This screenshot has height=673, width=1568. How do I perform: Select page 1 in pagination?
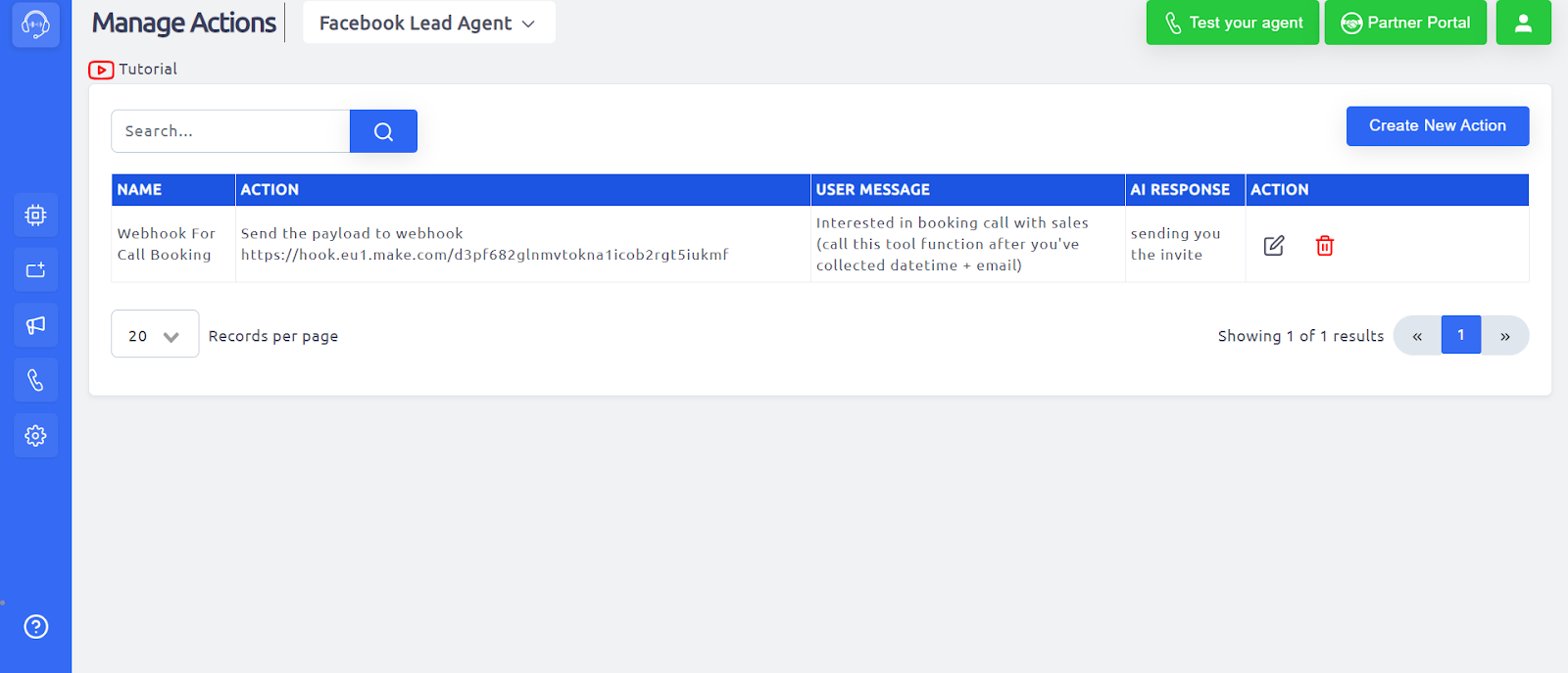pos(1460,335)
